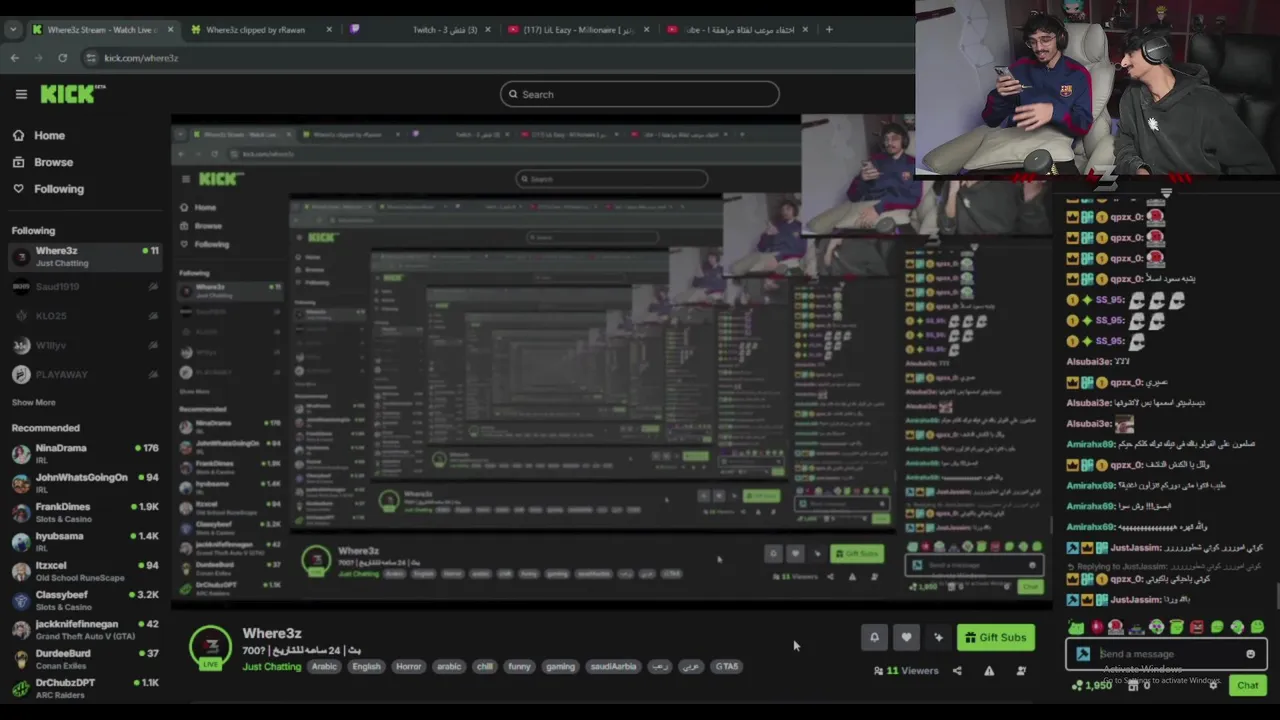The height and width of the screenshot is (720, 1280).
Task: Click the report warning triangle icon
Action: (989, 671)
